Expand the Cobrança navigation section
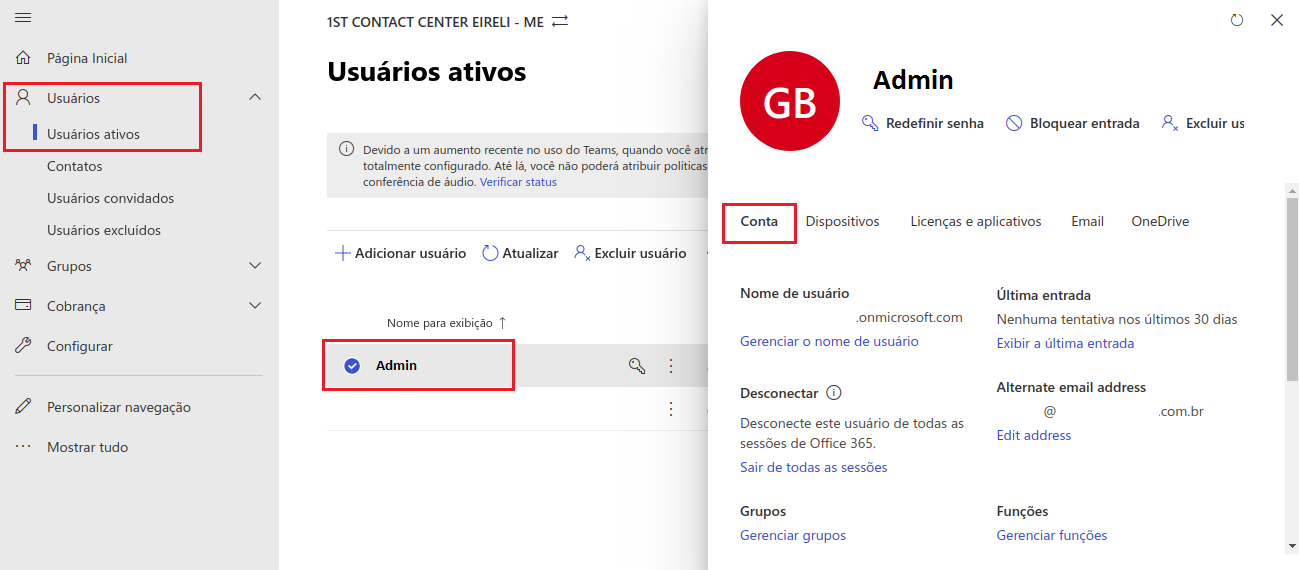The image size is (1299, 570). [x=255, y=306]
